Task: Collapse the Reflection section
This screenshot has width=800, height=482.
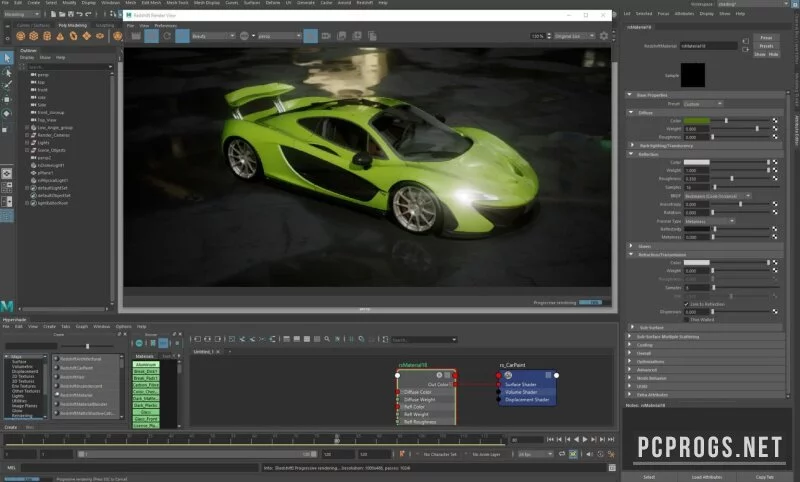Action: click(x=631, y=154)
